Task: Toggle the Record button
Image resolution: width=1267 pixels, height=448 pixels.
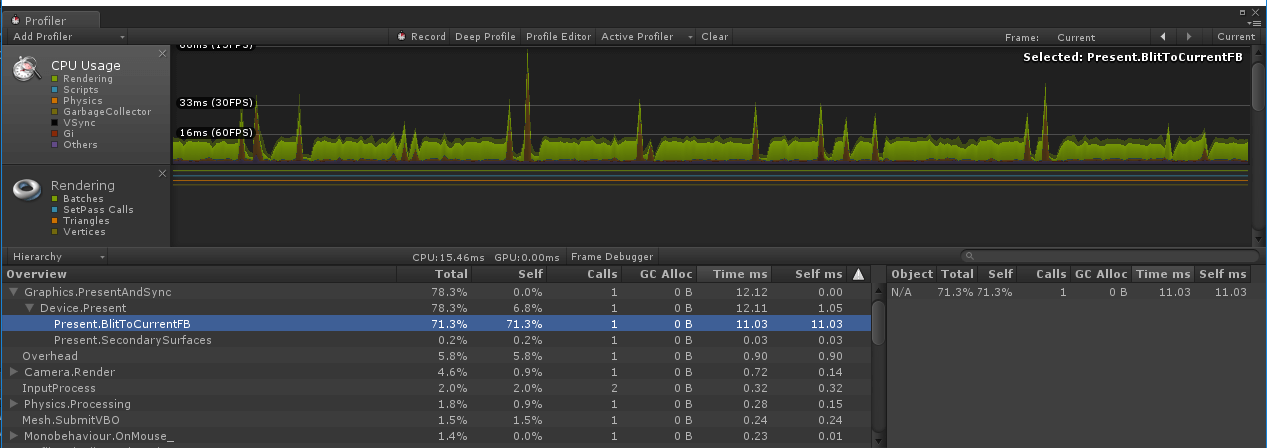Action: 422,37
